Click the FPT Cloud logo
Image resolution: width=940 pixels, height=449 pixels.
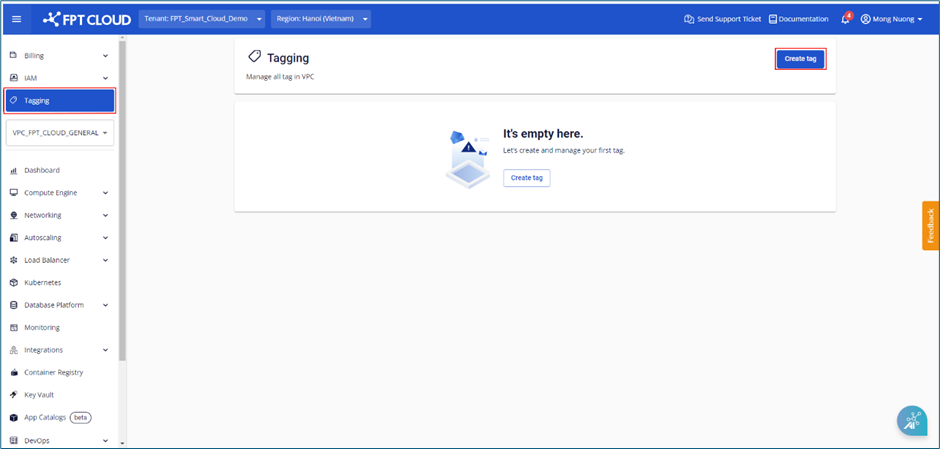86,19
